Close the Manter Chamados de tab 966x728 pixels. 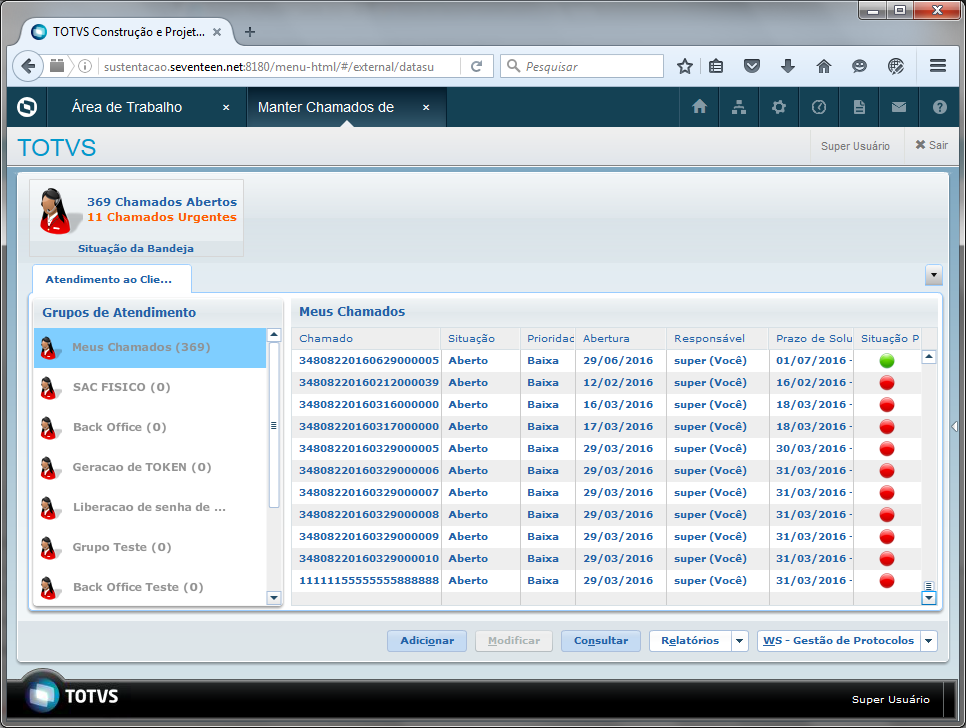pos(426,107)
